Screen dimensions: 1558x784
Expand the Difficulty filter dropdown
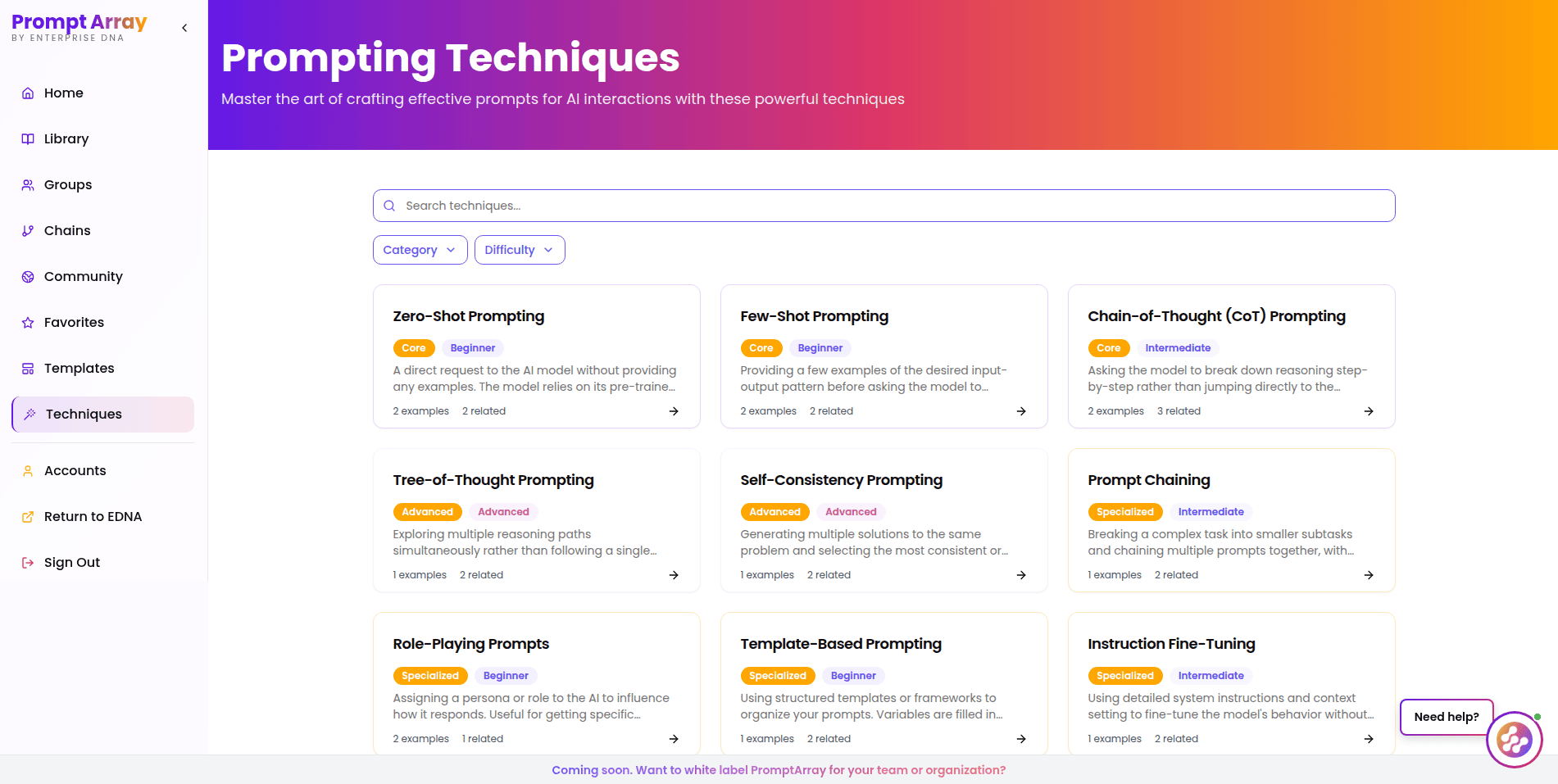tap(520, 250)
